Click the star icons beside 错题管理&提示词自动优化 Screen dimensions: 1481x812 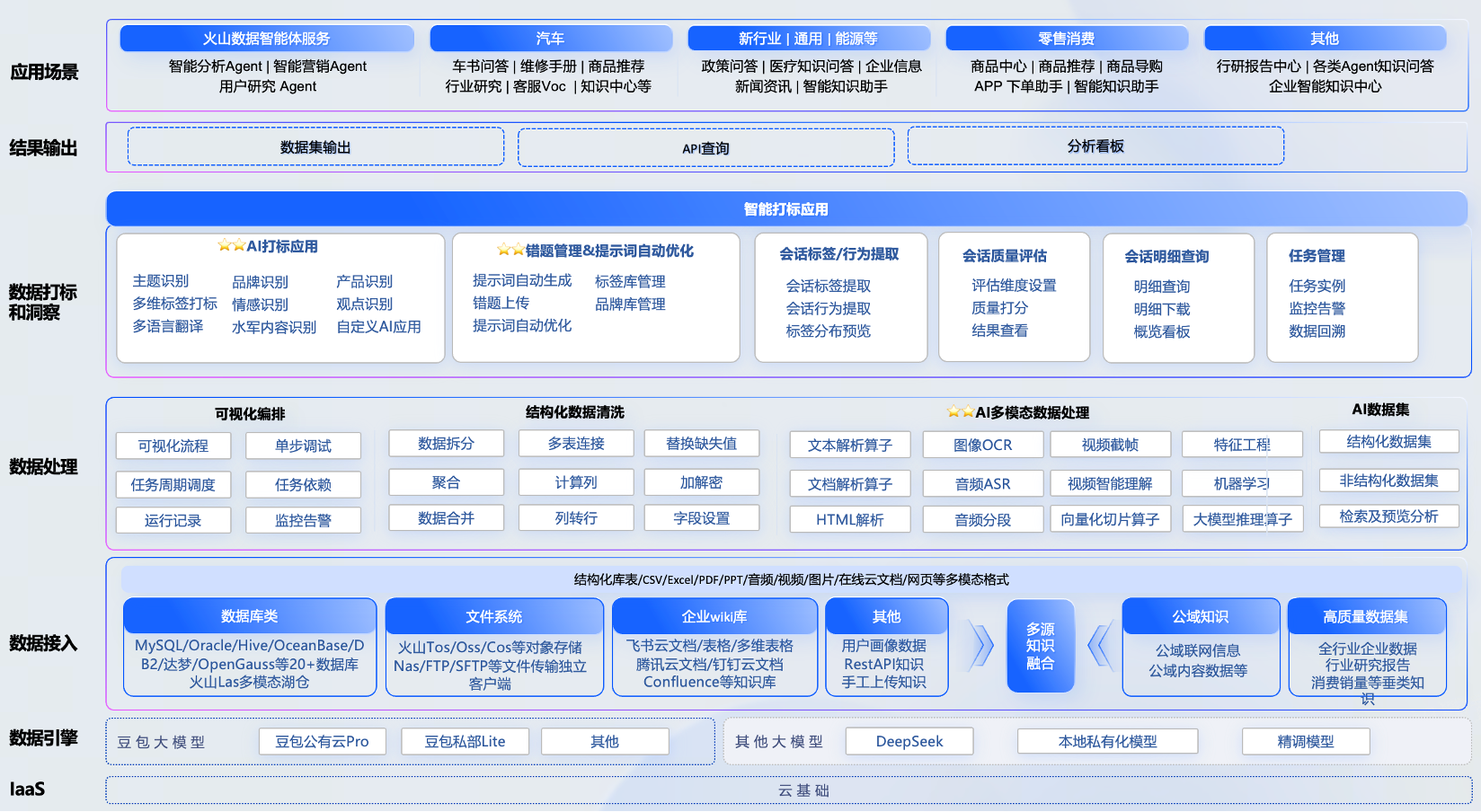tap(510, 250)
